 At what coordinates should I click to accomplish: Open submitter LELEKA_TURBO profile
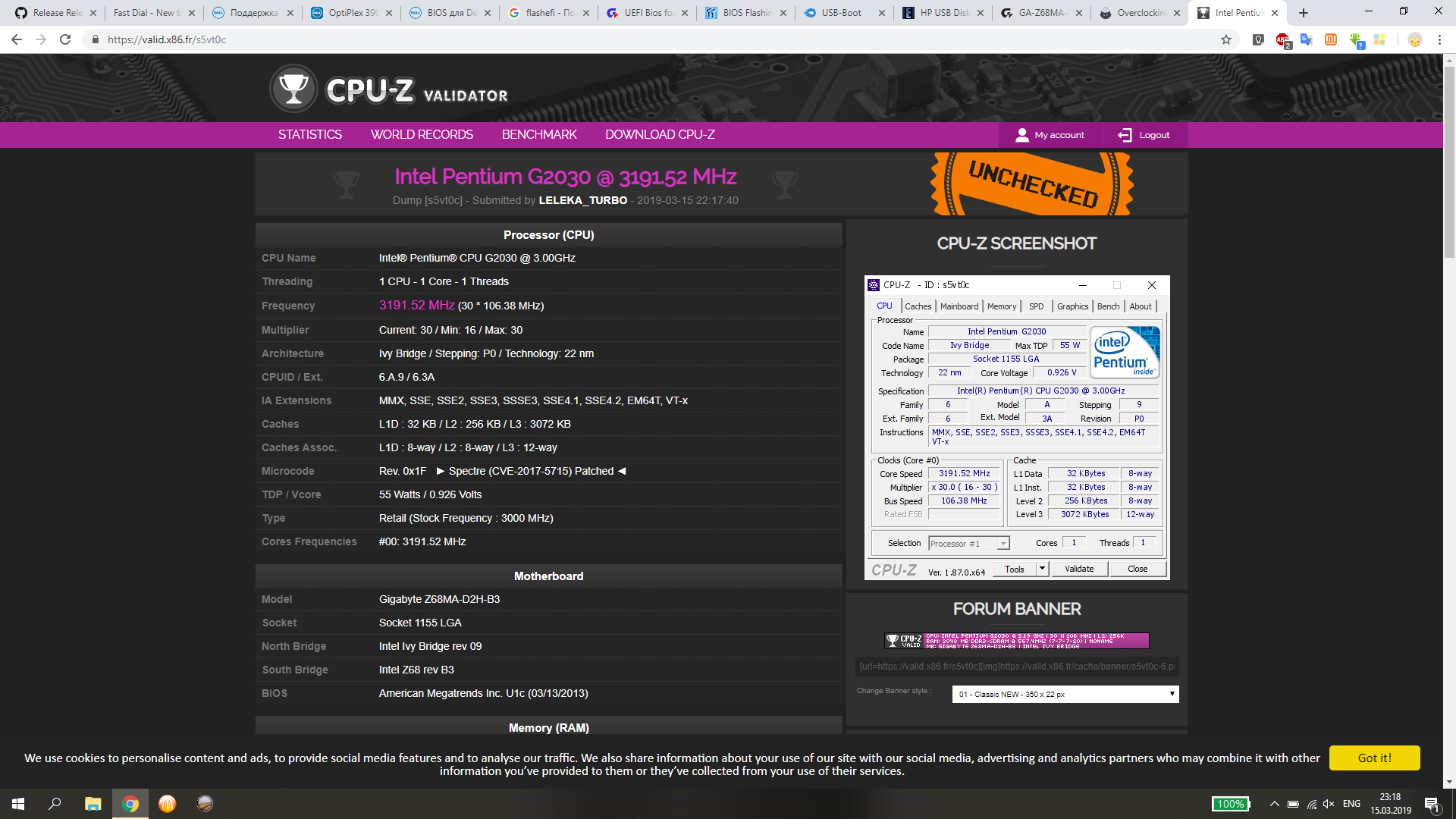tap(583, 201)
